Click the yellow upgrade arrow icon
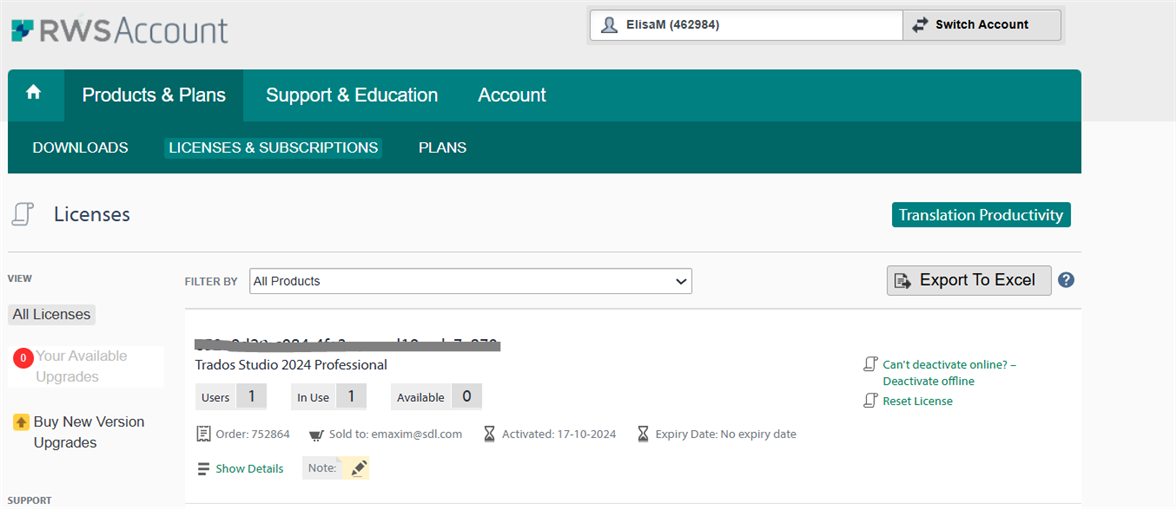 click(x=21, y=422)
